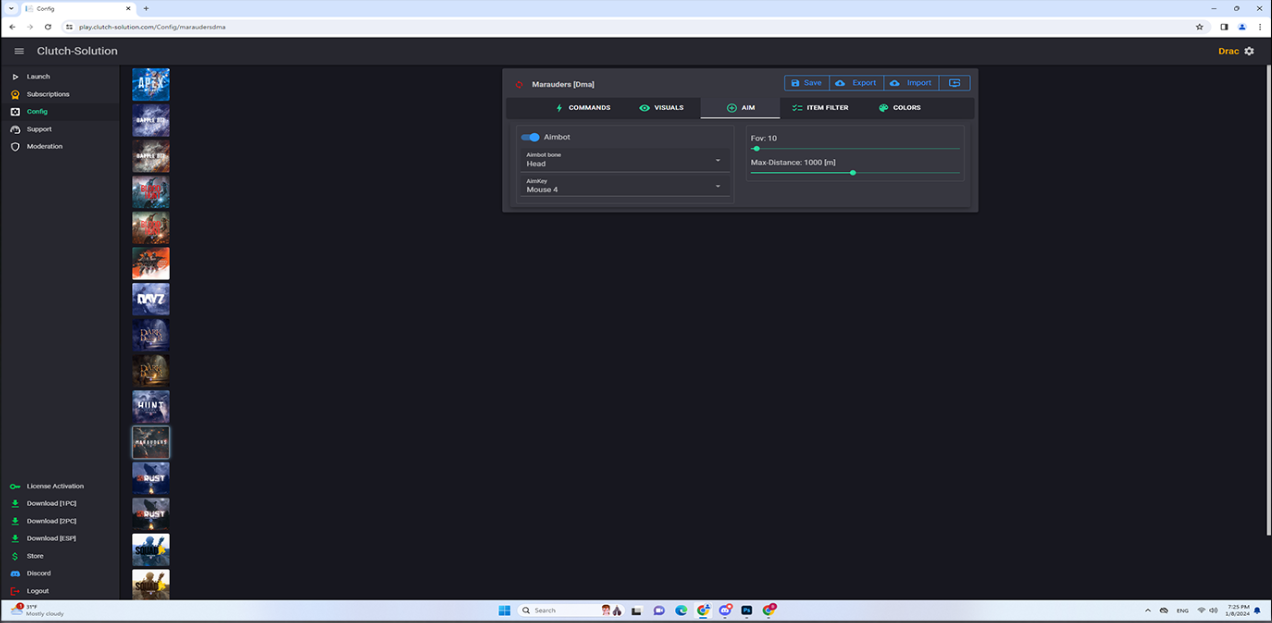The image size is (1272, 623).
Task: Show hidden icons in system tray
Action: point(1148,610)
